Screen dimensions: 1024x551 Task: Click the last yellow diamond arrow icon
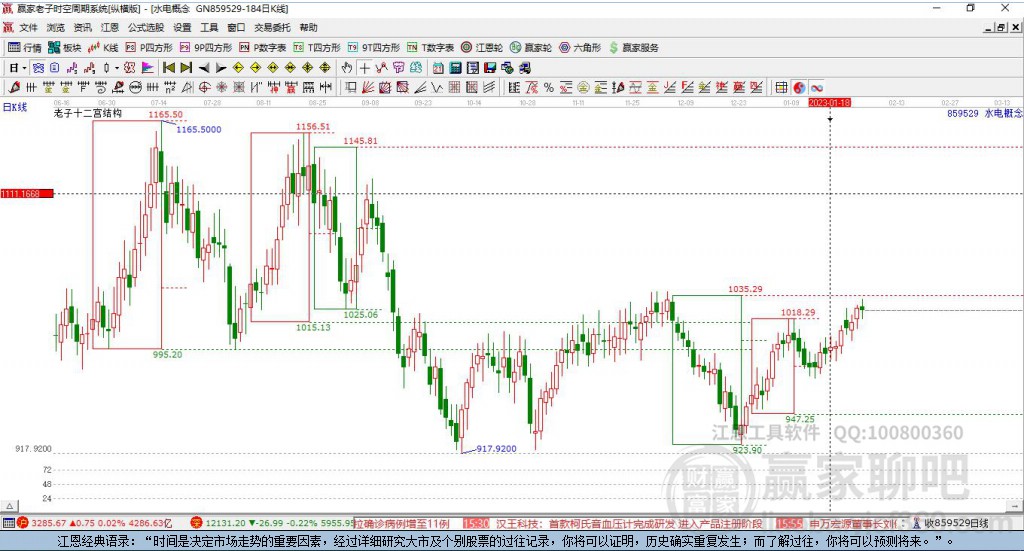(325, 68)
